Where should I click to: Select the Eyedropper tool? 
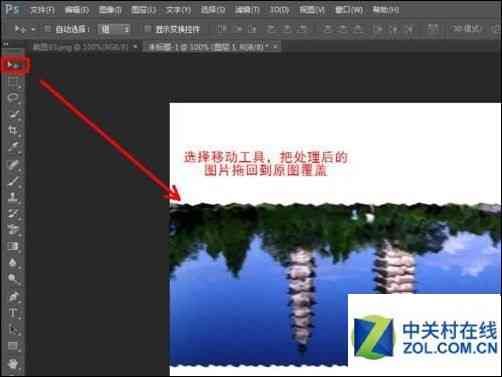click(x=13, y=146)
